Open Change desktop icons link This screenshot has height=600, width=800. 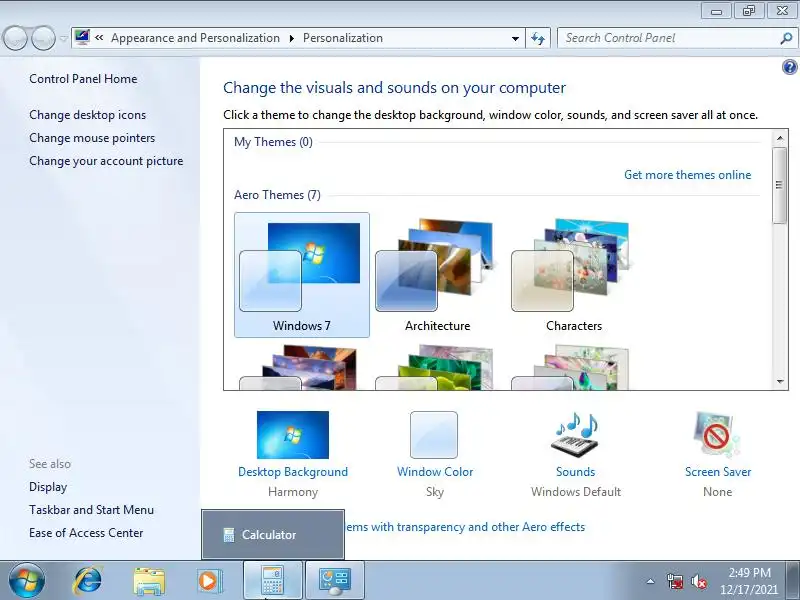pos(87,115)
